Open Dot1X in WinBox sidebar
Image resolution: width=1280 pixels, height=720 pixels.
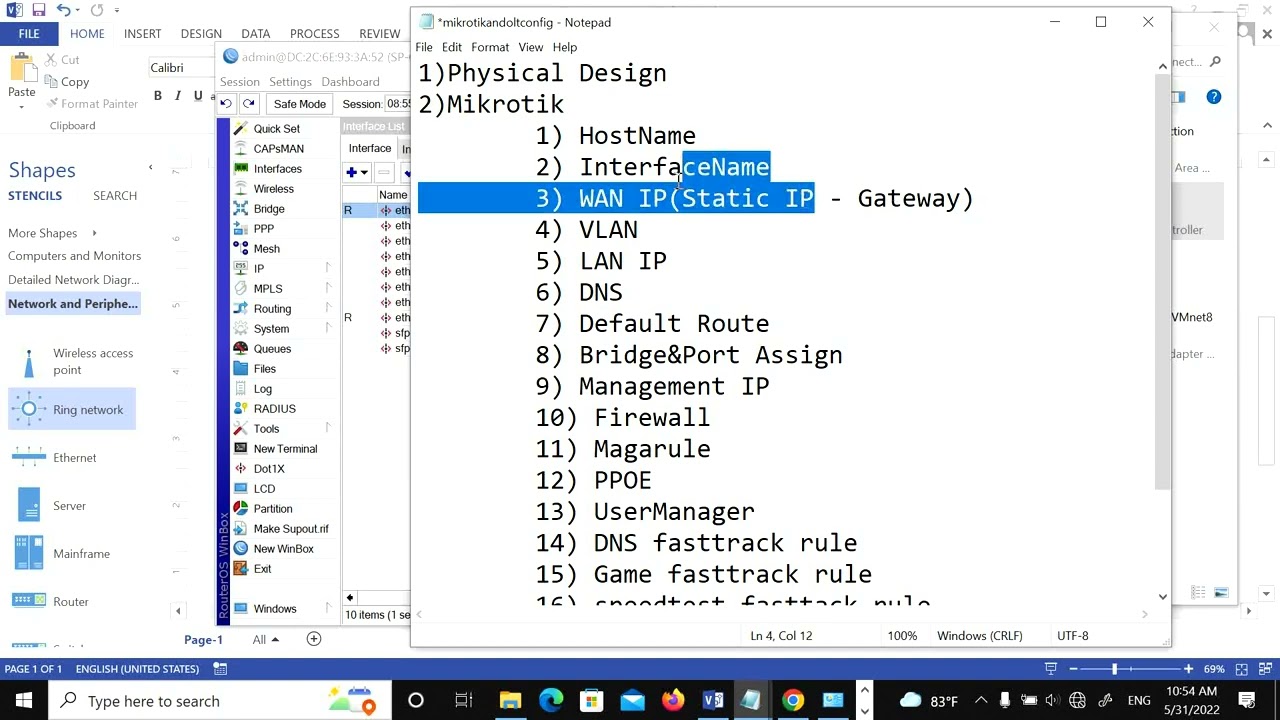tap(269, 469)
